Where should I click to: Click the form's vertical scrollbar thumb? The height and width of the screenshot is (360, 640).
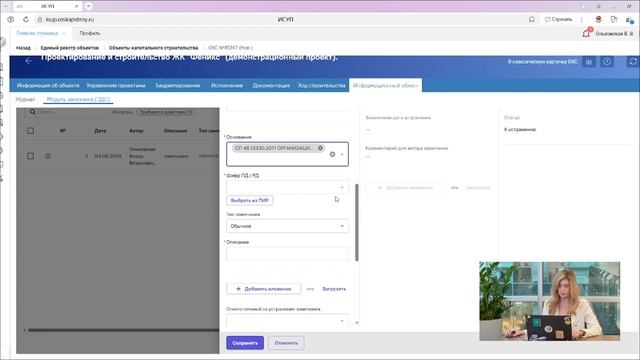pyautogui.click(x=357, y=222)
